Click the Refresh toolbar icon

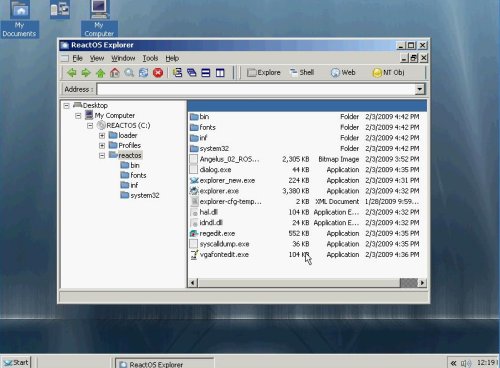pyautogui.click(x=143, y=73)
